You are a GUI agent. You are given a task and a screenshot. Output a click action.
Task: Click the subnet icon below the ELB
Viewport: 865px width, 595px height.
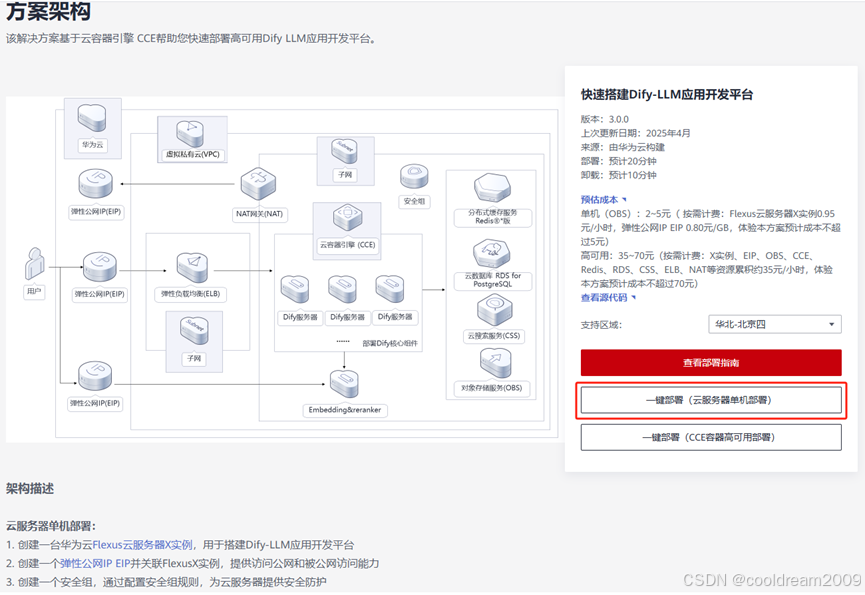[x=194, y=332]
